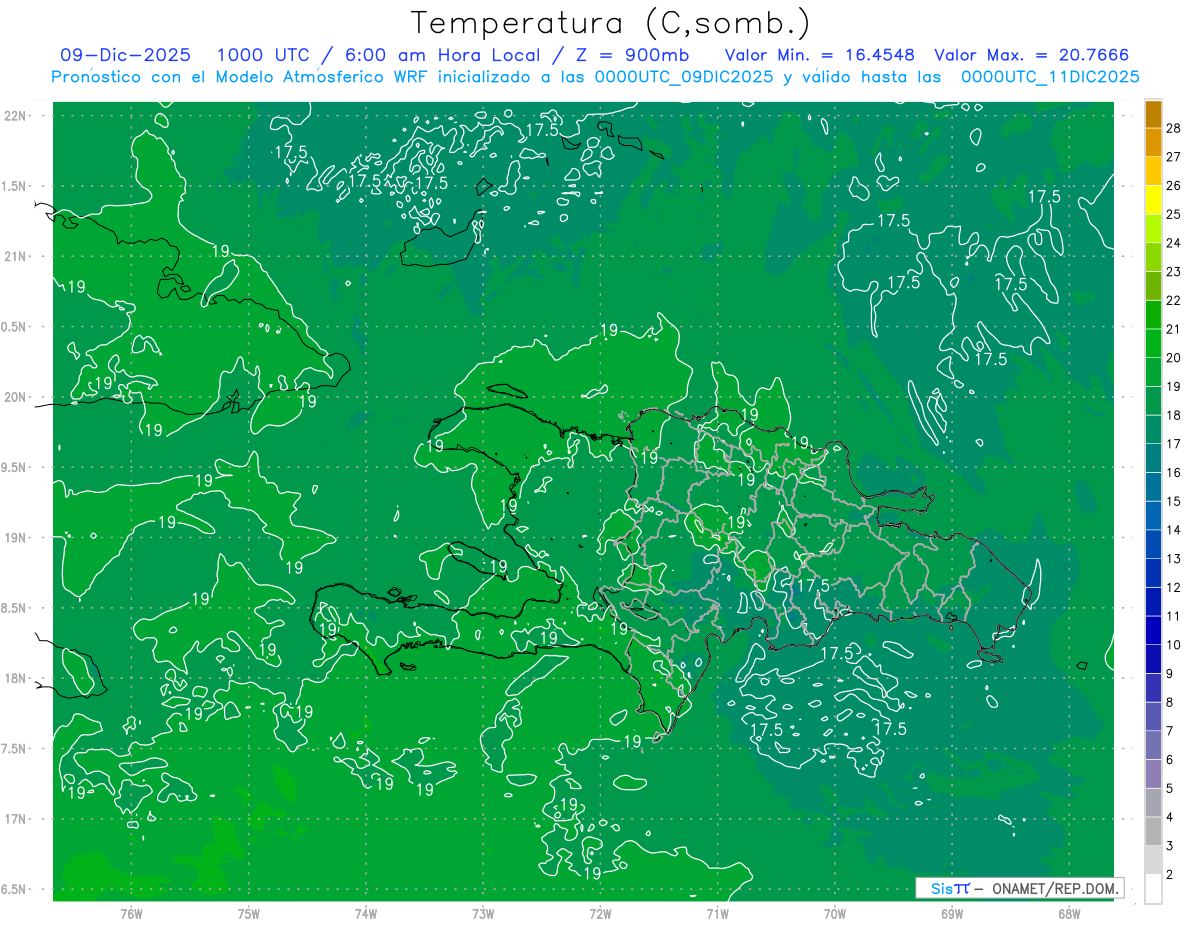The image size is (1200, 927).
Task: Click the "2" value on the color scale
Action: pos(1171,875)
